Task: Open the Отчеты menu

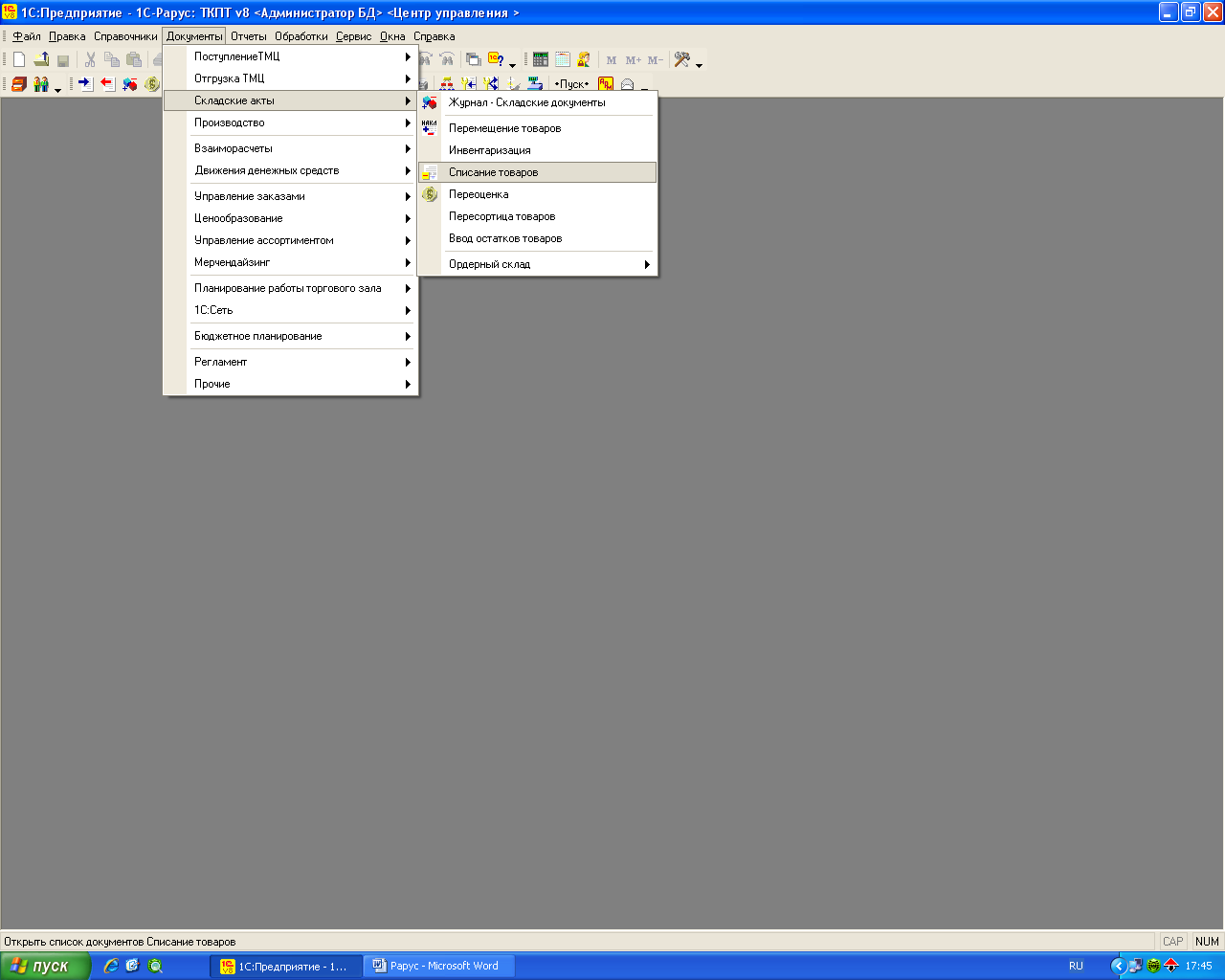Action: click(x=249, y=36)
